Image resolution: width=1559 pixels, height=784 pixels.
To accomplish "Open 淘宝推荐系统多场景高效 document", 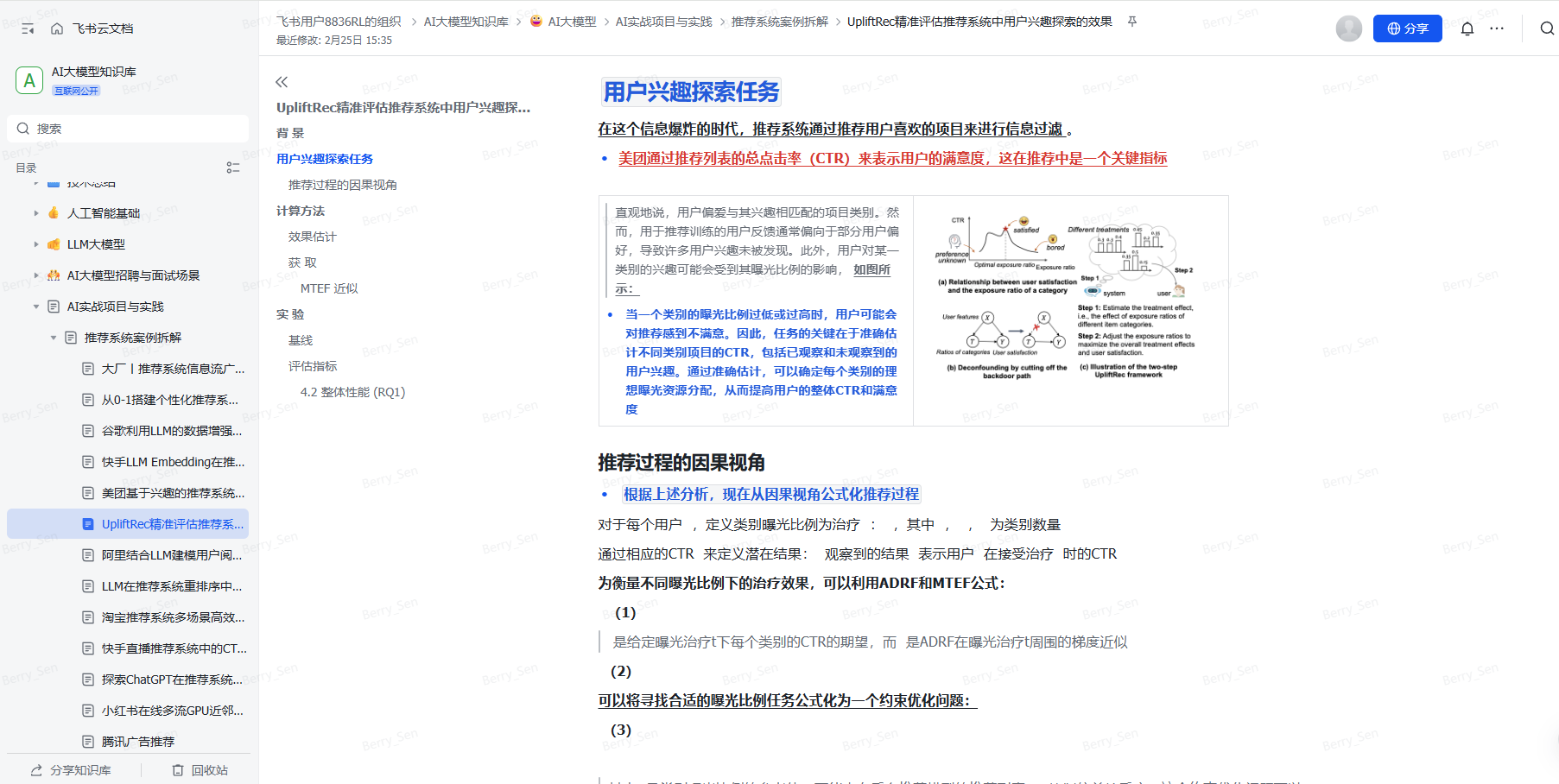I will [174, 617].
